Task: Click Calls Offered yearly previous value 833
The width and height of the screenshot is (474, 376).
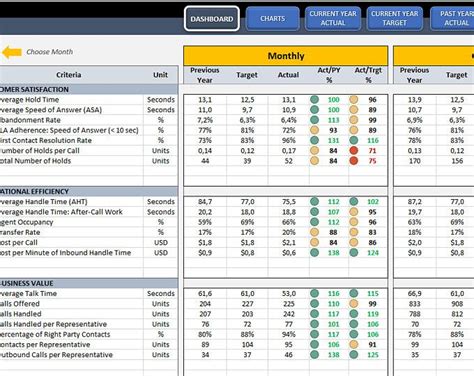Action: (x=414, y=304)
